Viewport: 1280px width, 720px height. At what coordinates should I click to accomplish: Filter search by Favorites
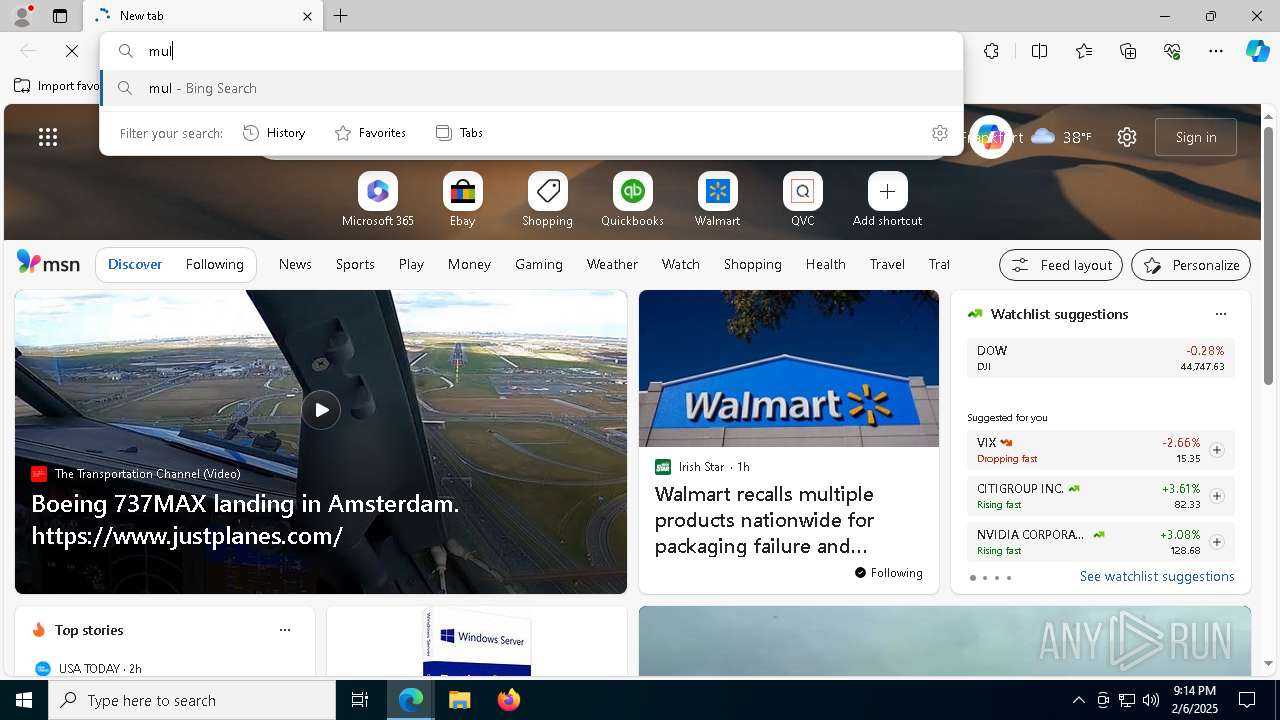click(370, 133)
